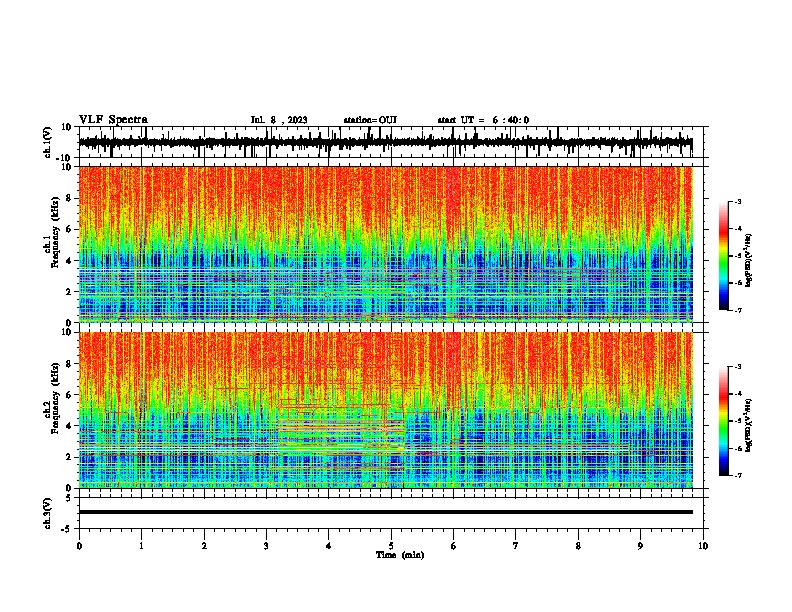The width and height of the screenshot is (792, 612).
Task: Click time axis tick label "7"
Action: pos(516,545)
